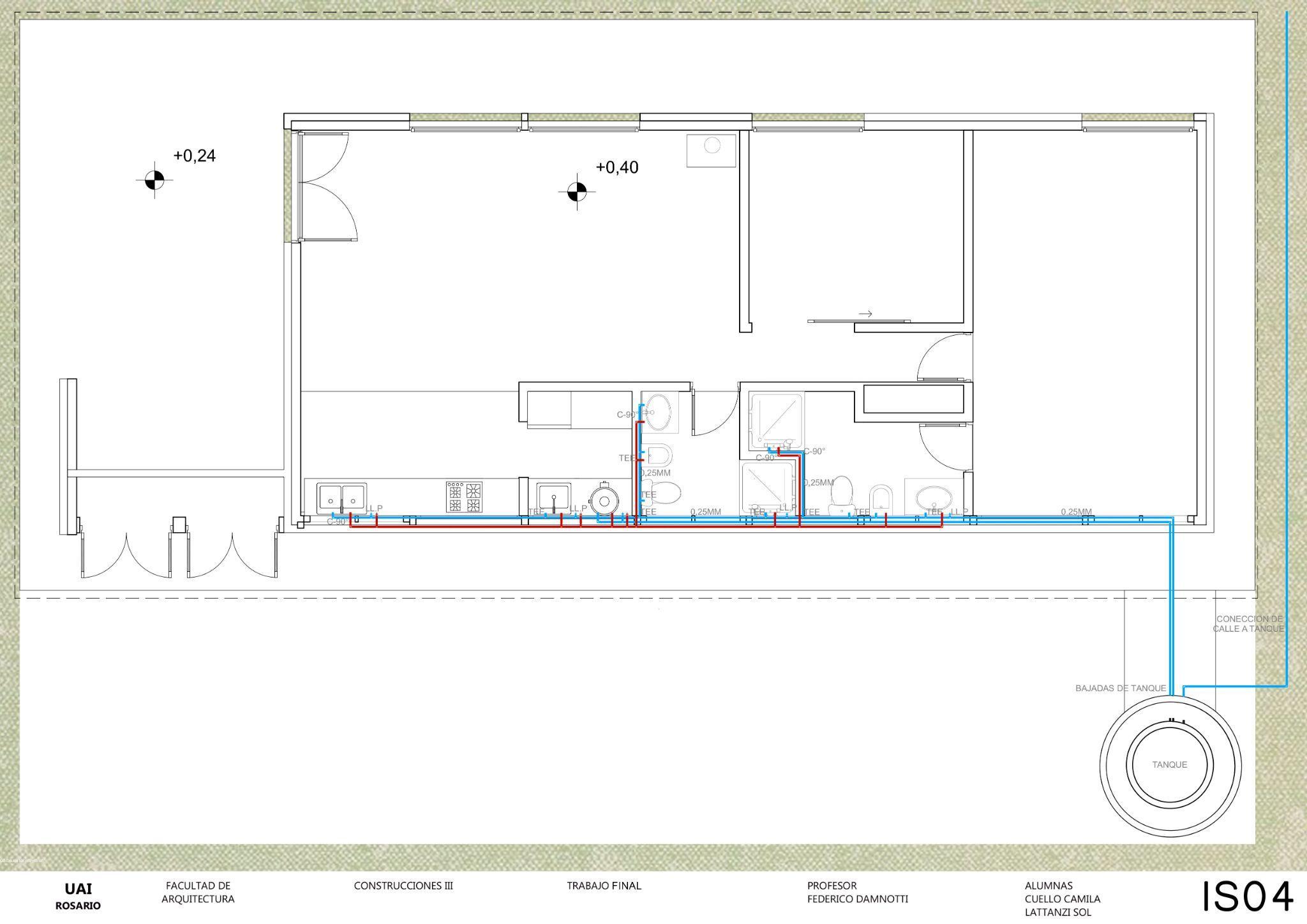Viewport: 1307px width, 924px height.
Task: Select the TRABAJO FINAL title text
Action: coord(604,886)
